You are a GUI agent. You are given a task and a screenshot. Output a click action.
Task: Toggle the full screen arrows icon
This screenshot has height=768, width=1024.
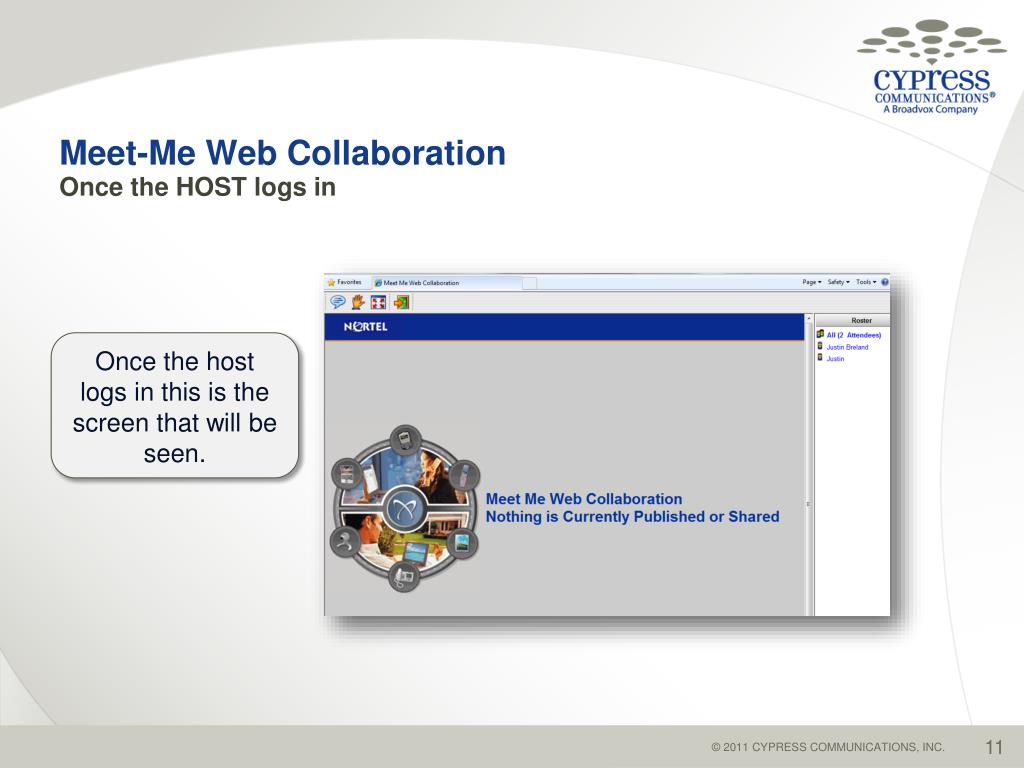click(x=379, y=302)
